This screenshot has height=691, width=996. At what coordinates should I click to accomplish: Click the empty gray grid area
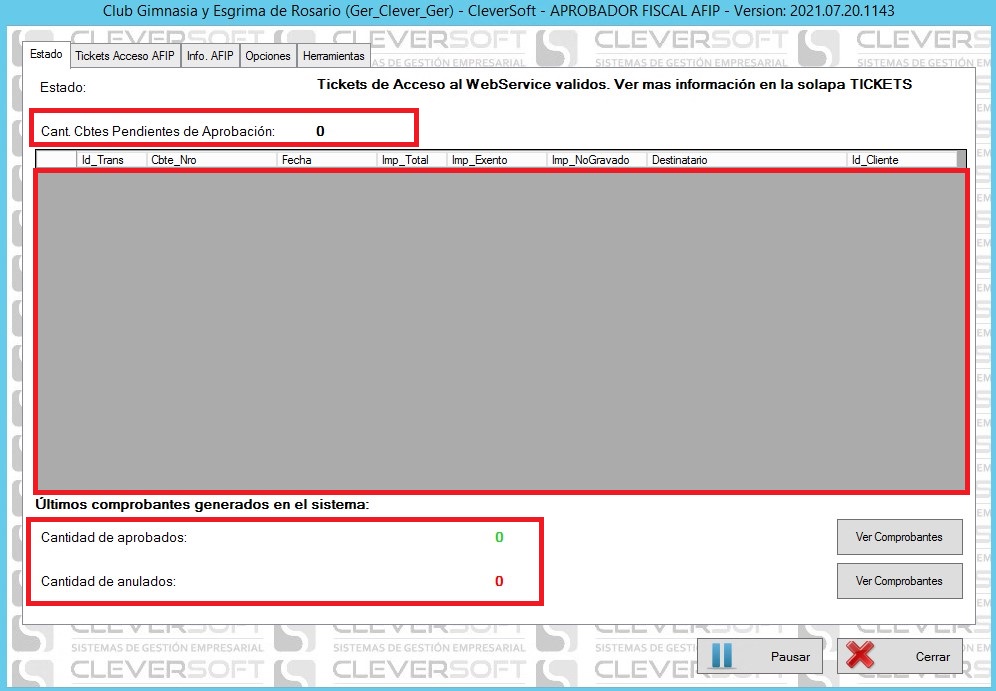pos(500,330)
